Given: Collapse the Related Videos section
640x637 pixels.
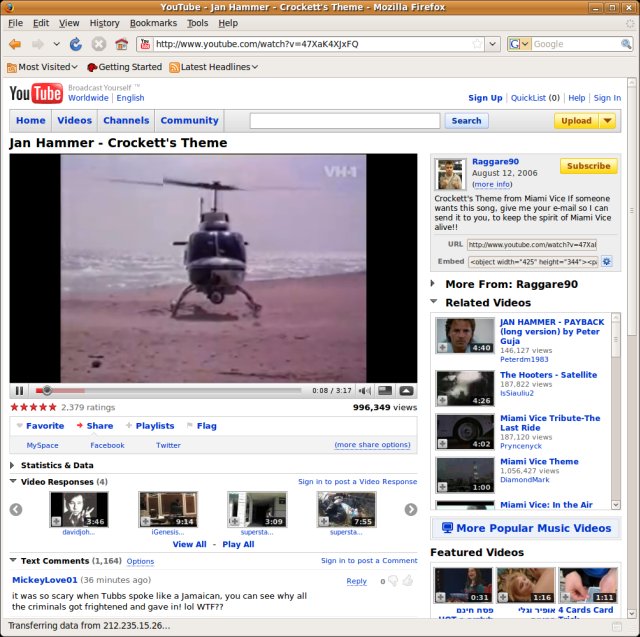Looking at the screenshot, I should (x=434, y=302).
